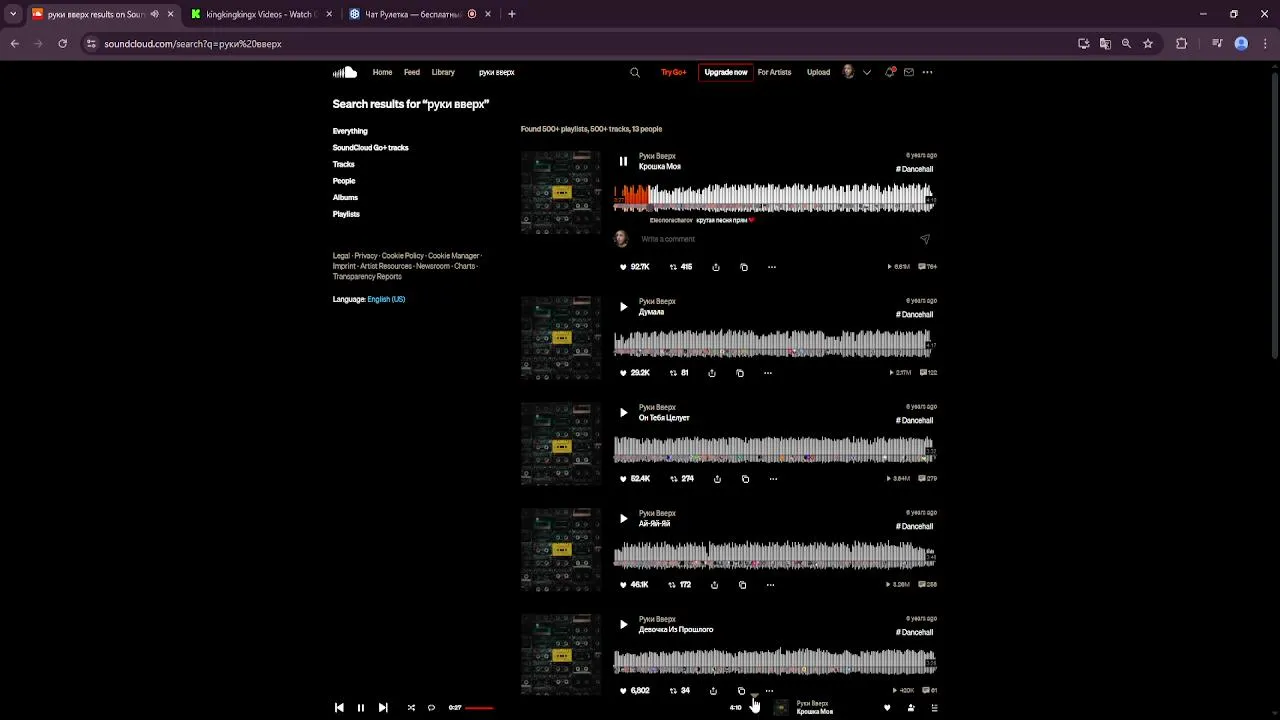Image resolution: width=1280 pixels, height=720 pixels.
Task: Repost the Думала track showing 81 reposts
Action: coord(678,373)
